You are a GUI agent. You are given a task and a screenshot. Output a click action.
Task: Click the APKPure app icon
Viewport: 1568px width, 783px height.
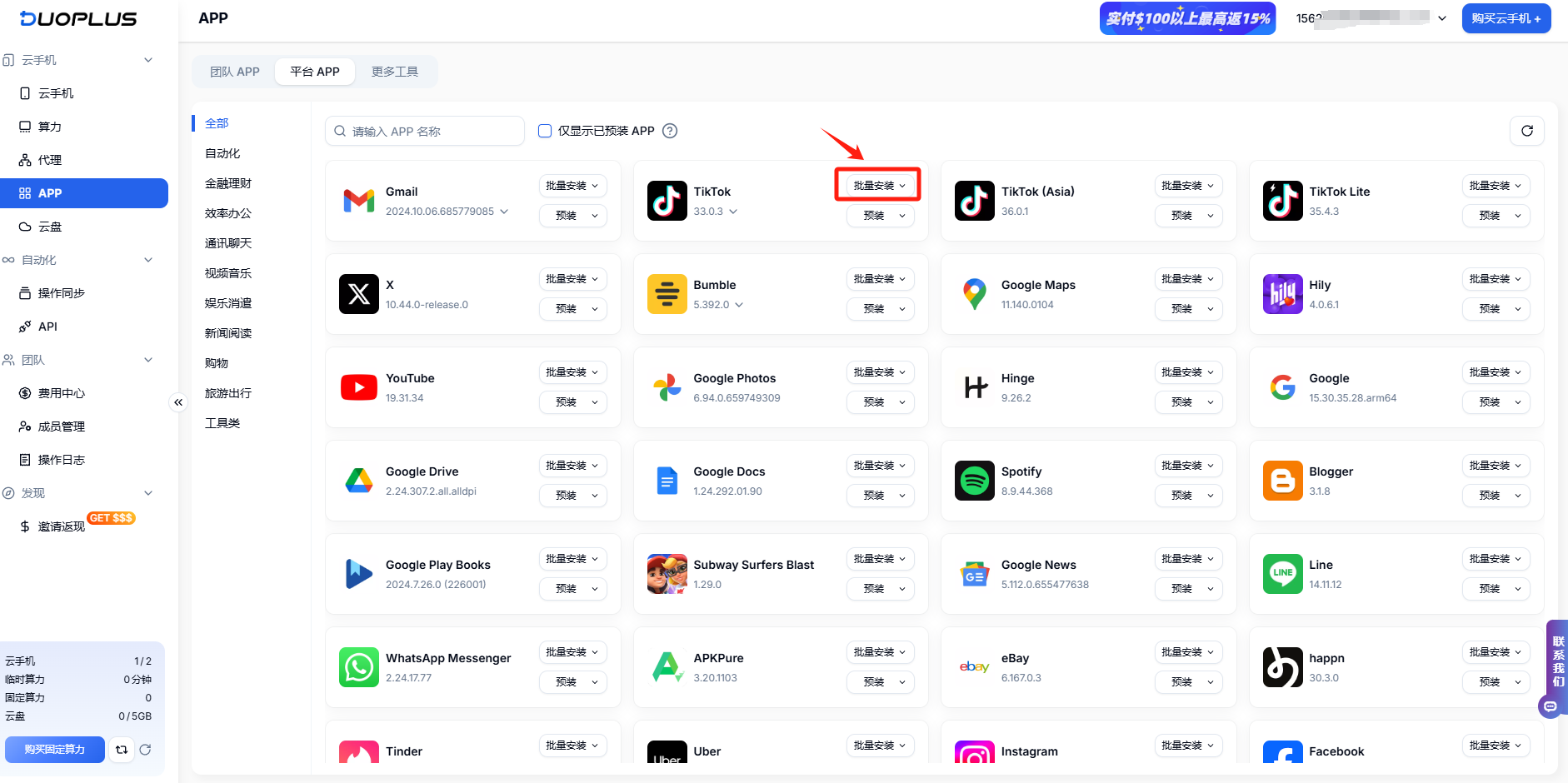667,667
